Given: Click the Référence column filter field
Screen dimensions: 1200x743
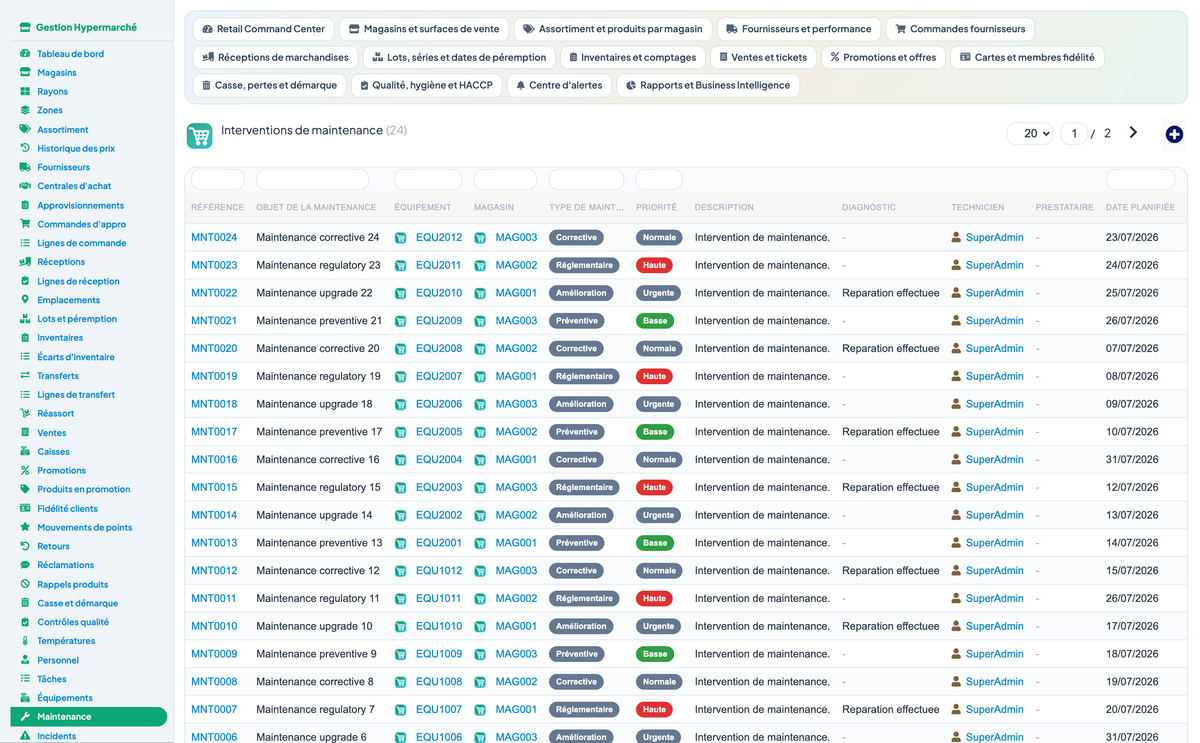Looking at the screenshot, I should click(217, 179).
